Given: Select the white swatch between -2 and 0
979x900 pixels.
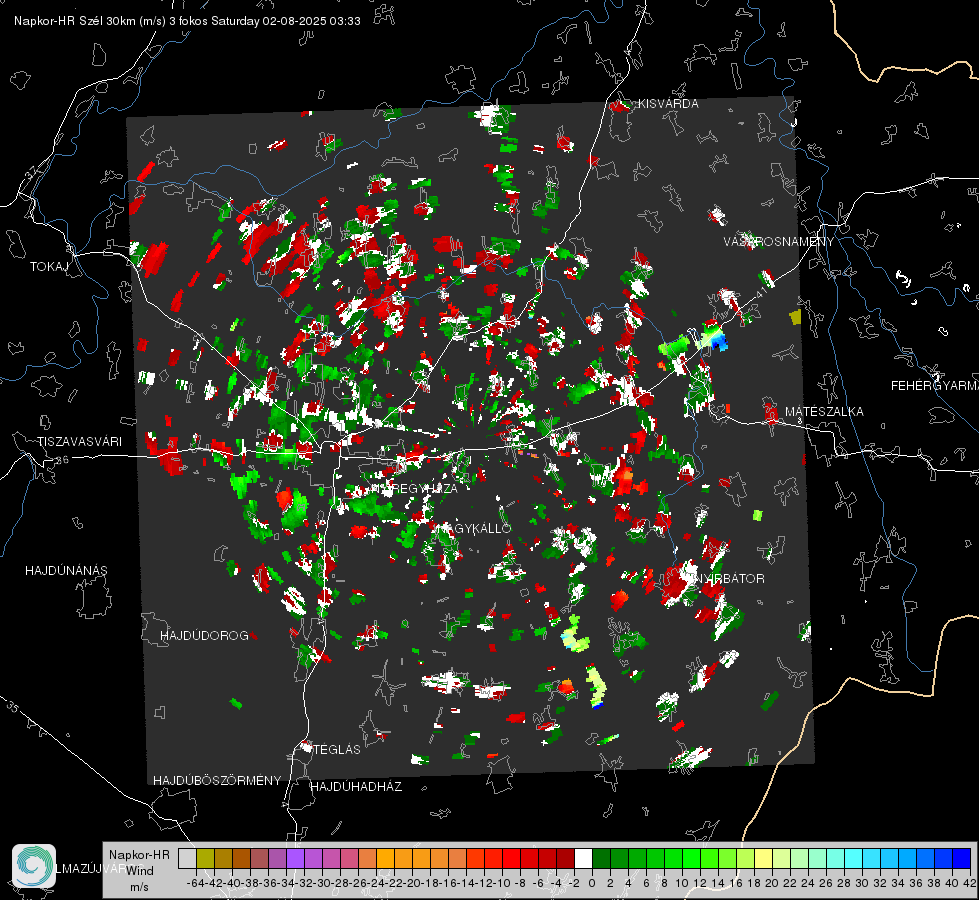Looking at the screenshot, I should tap(583, 859).
